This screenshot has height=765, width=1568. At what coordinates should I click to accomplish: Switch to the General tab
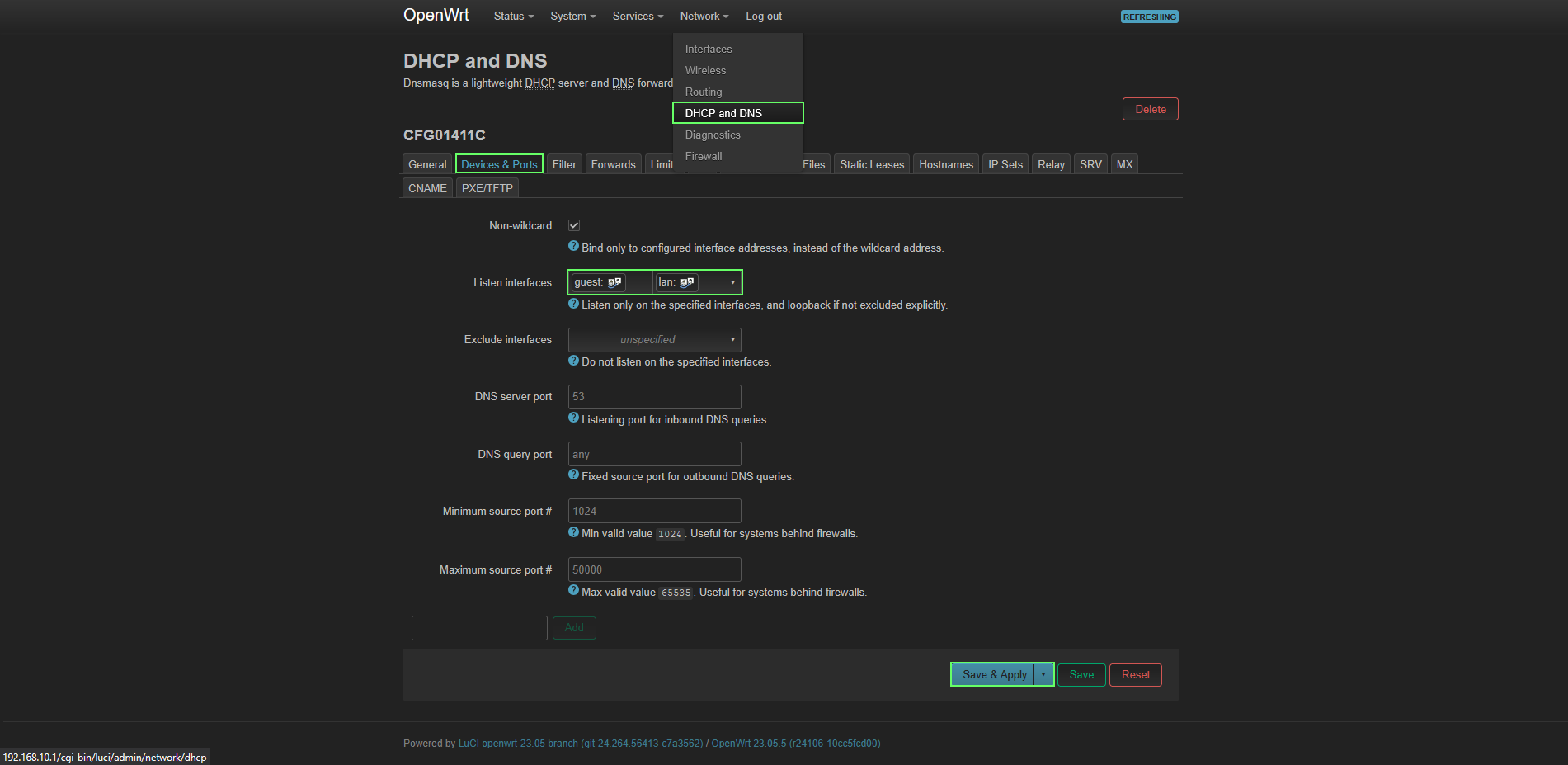tap(427, 164)
